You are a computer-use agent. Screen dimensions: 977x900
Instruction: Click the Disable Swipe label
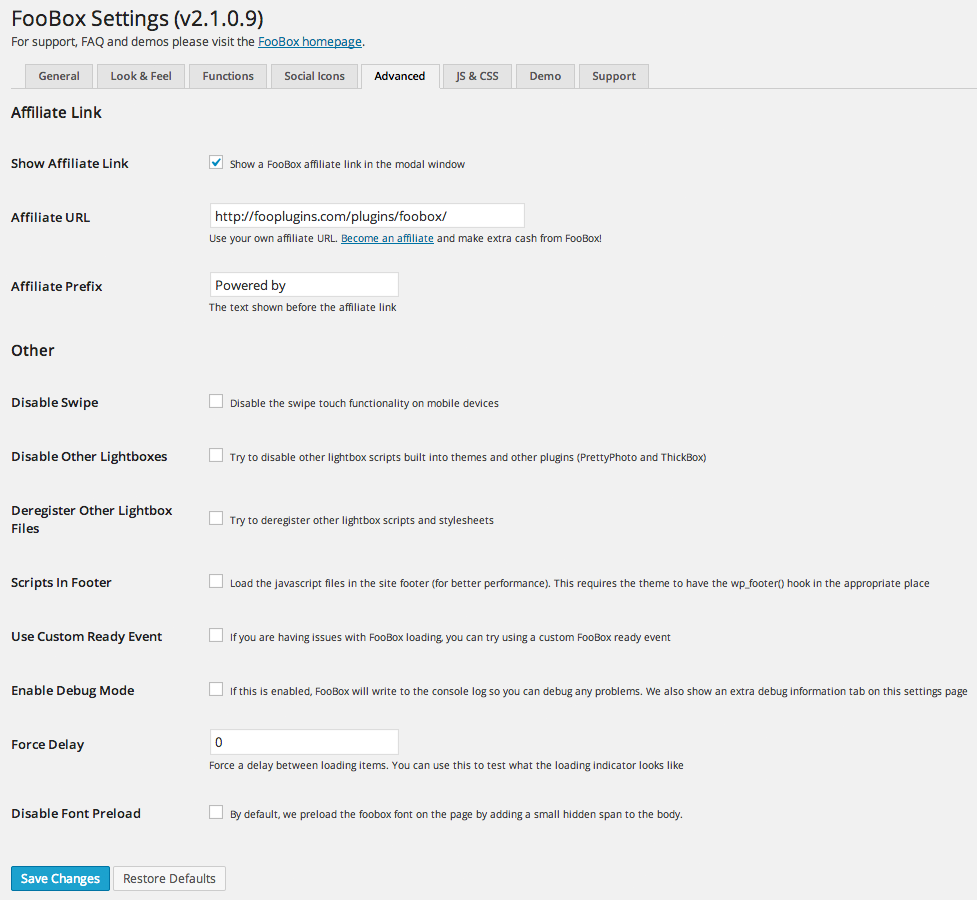tap(55, 403)
